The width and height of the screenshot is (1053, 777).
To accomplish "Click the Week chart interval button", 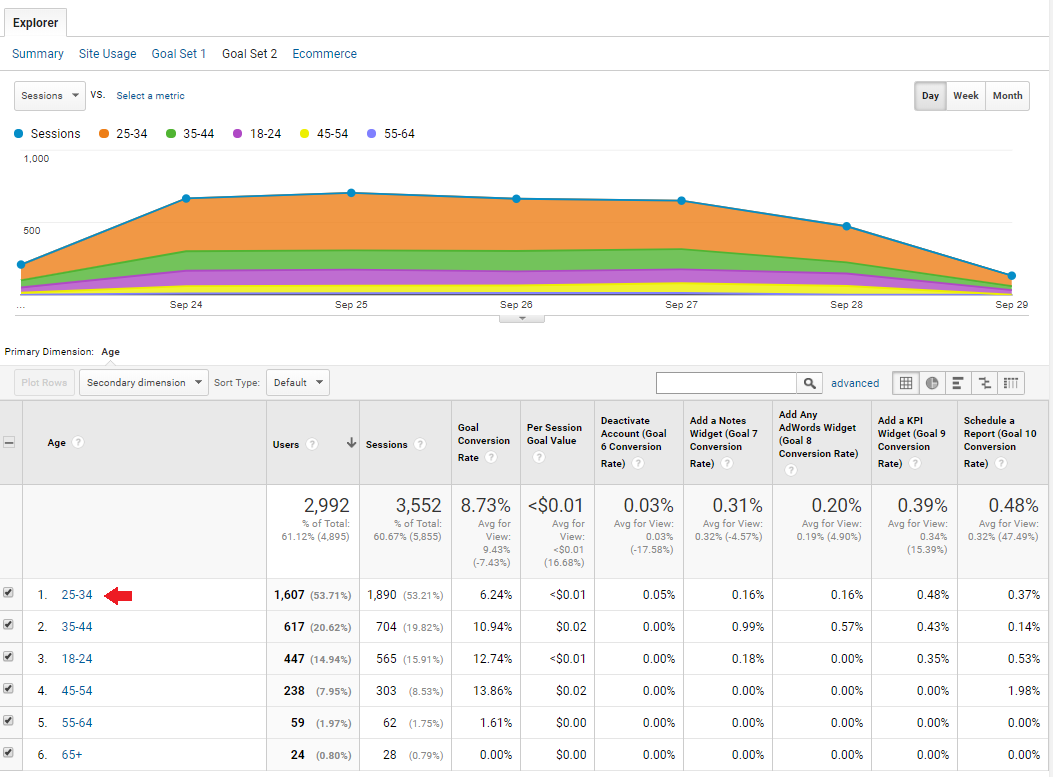I will [966, 96].
